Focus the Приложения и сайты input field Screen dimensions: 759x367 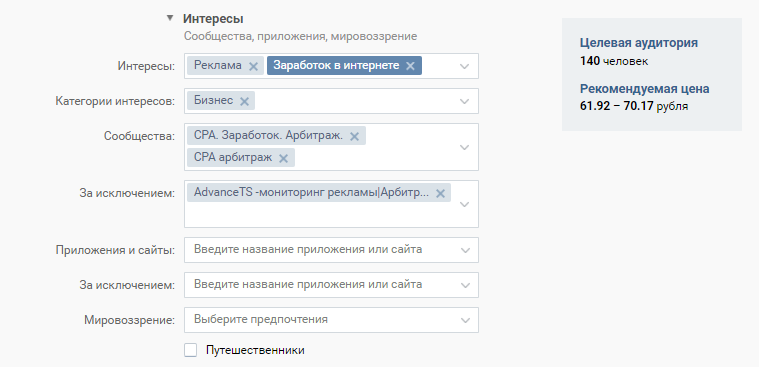(331, 250)
